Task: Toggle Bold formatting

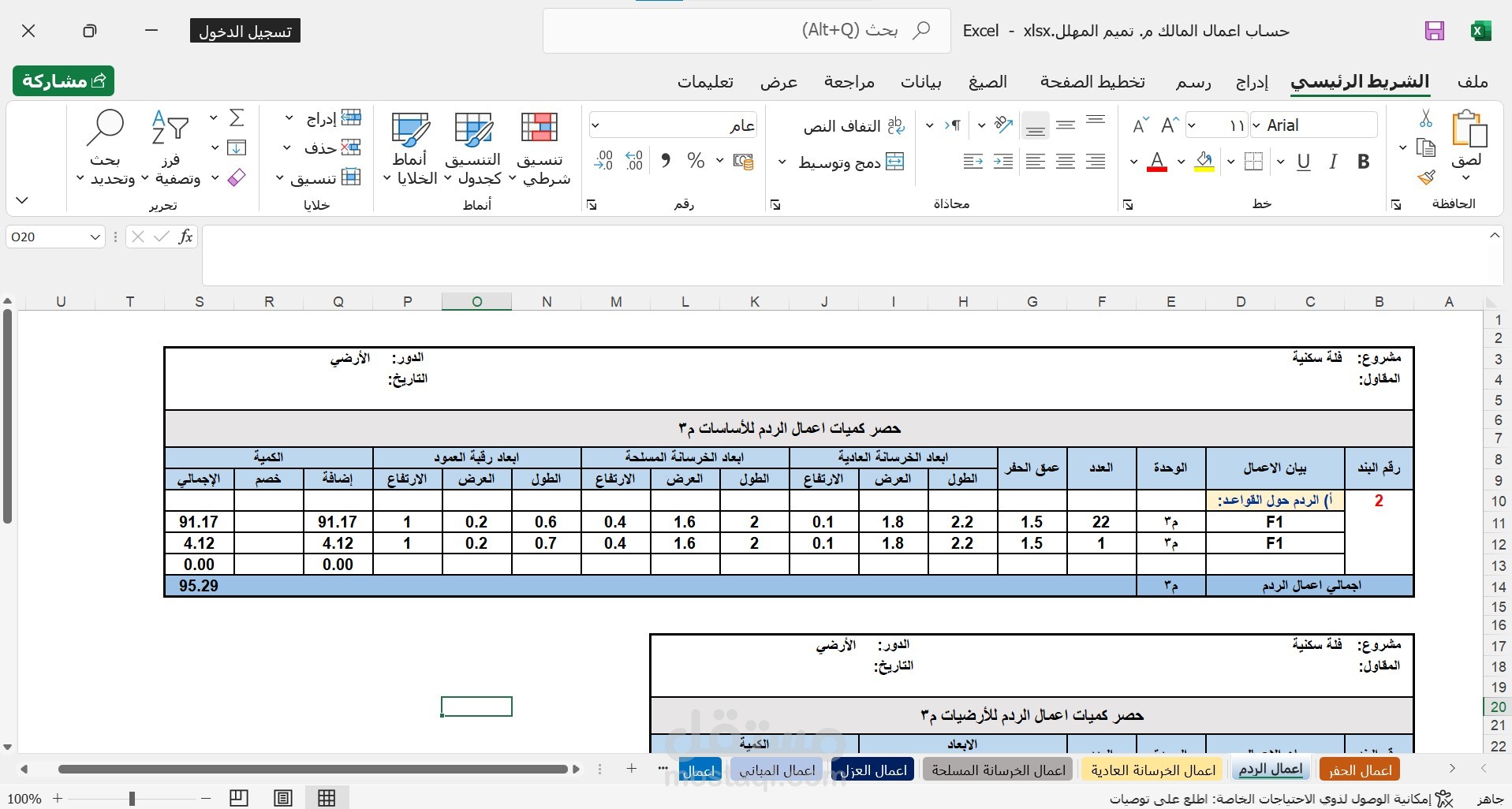Action: pyautogui.click(x=1364, y=162)
